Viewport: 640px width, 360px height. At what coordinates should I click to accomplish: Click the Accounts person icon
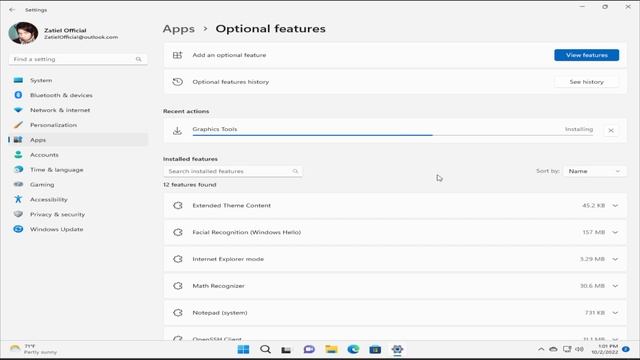pos(18,155)
